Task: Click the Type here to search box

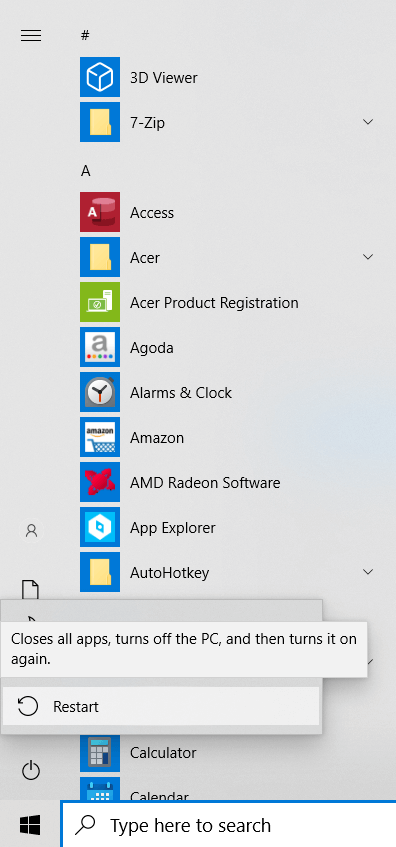Action: (229, 825)
